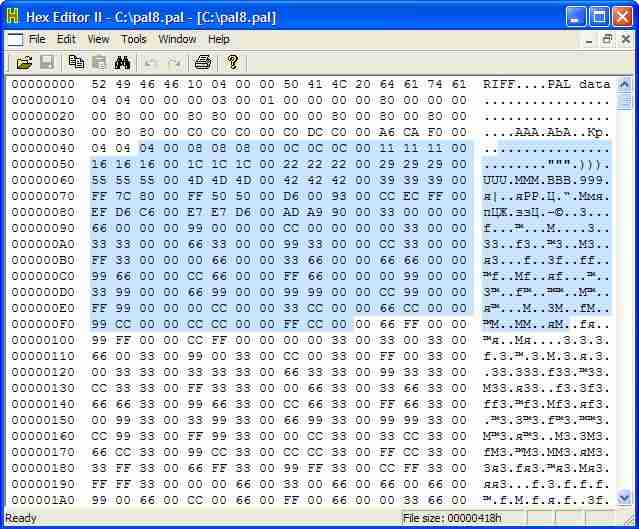Click the Open file toolbar icon

pyautogui.click(x=24, y=63)
